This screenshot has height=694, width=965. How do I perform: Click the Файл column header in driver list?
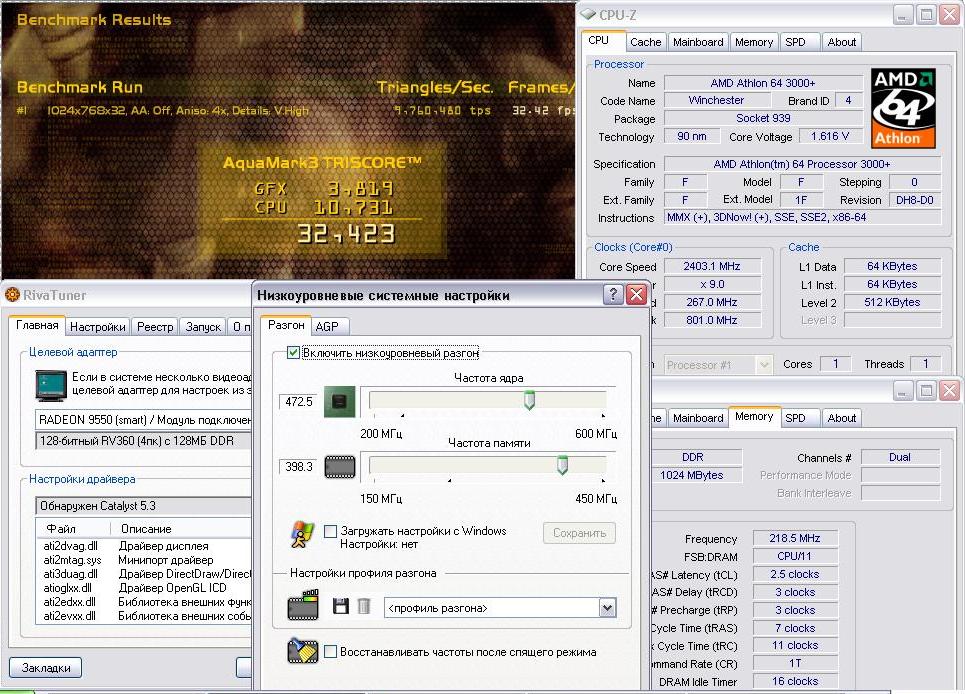tap(73, 528)
